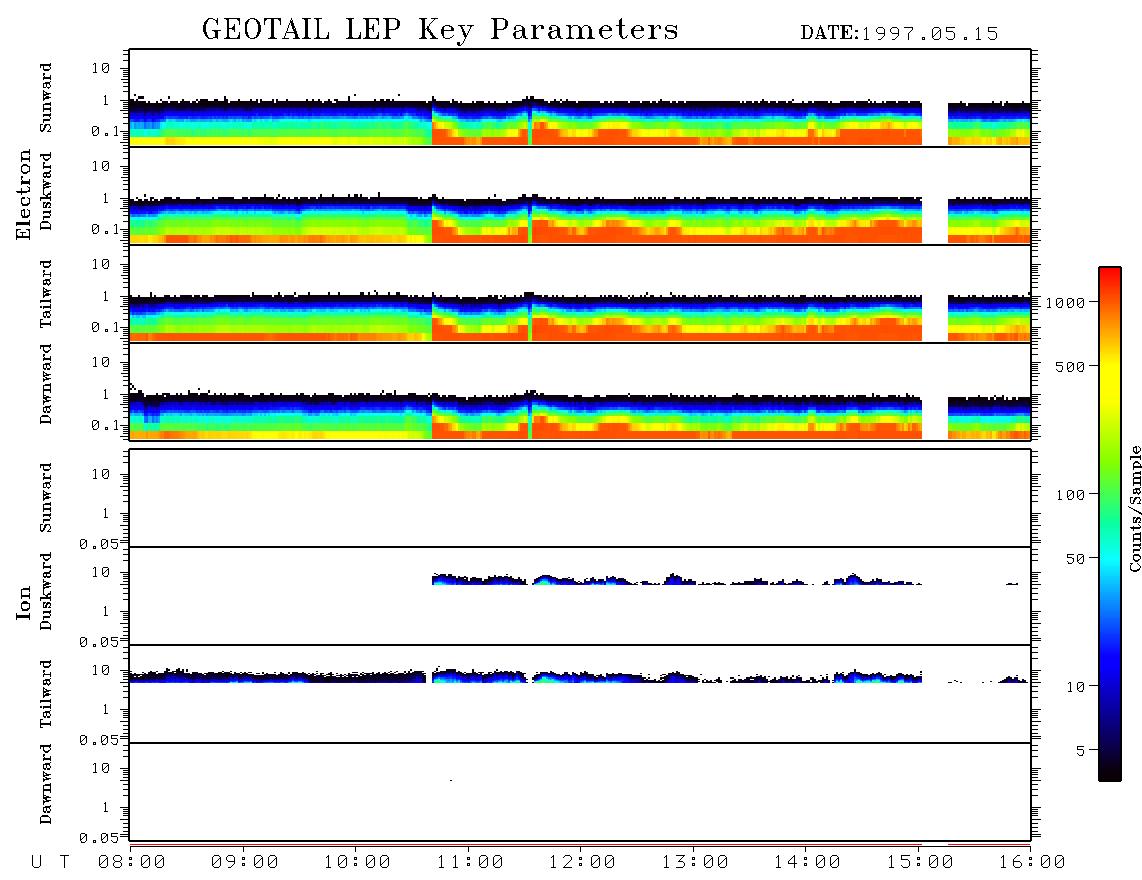
Task: Click the '14:00' time axis label
Action: click(807, 863)
